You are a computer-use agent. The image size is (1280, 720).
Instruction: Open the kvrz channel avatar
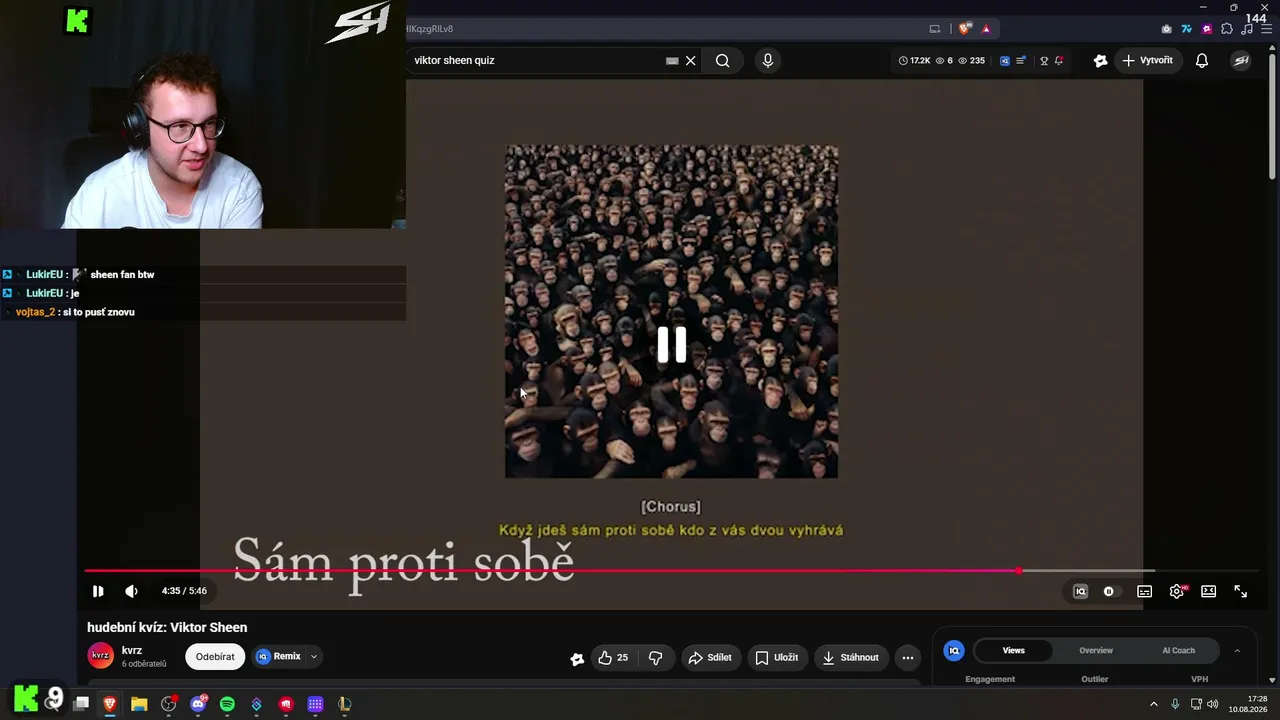point(101,656)
